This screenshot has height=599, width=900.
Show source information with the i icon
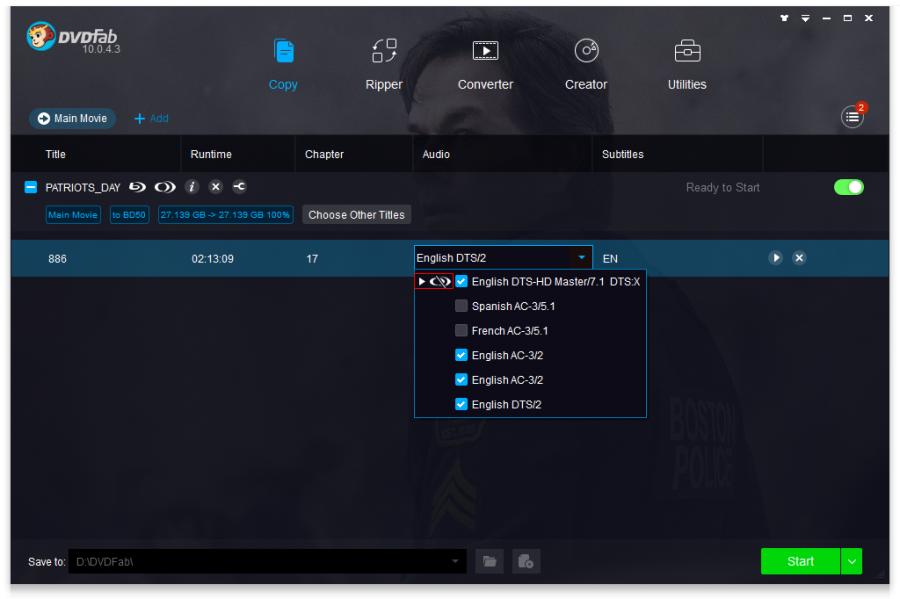(x=192, y=187)
